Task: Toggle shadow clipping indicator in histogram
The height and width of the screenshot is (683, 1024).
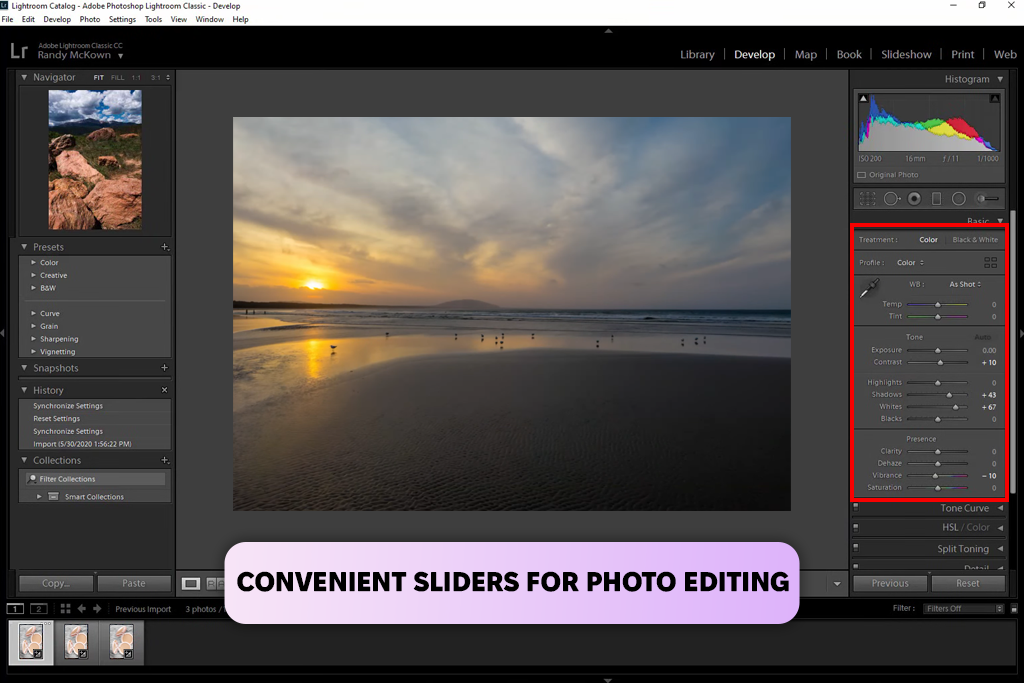Action: coord(863,99)
